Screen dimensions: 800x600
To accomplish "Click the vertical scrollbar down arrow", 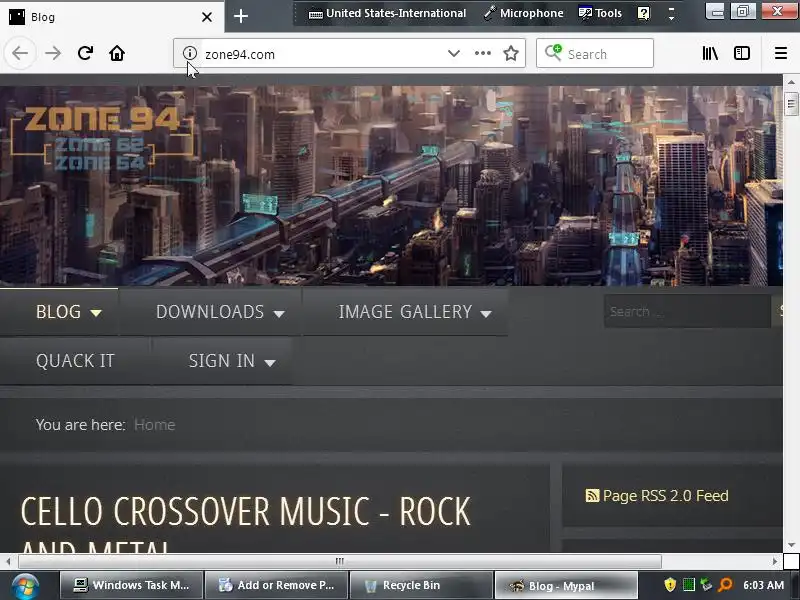I will click(x=791, y=545).
